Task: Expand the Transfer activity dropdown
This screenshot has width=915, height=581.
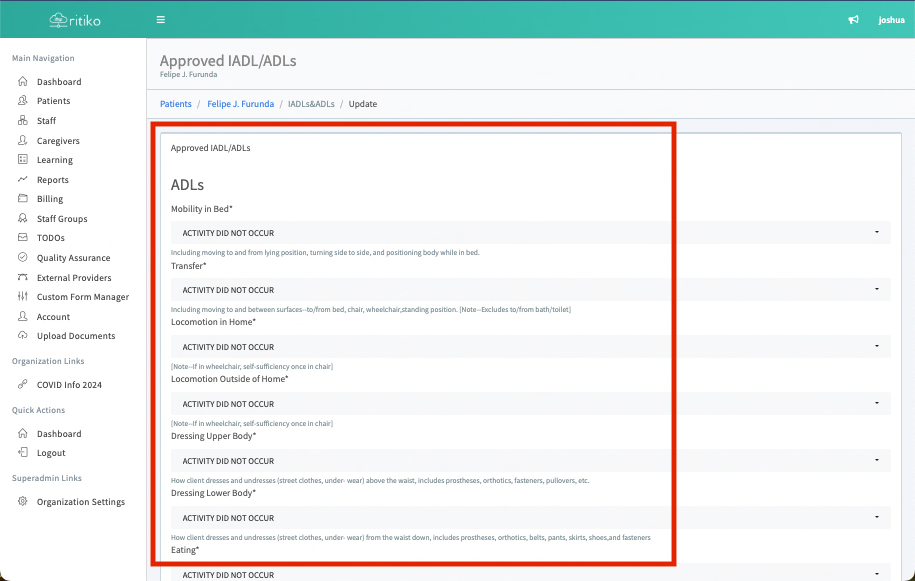Action: pyautogui.click(x=529, y=290)
